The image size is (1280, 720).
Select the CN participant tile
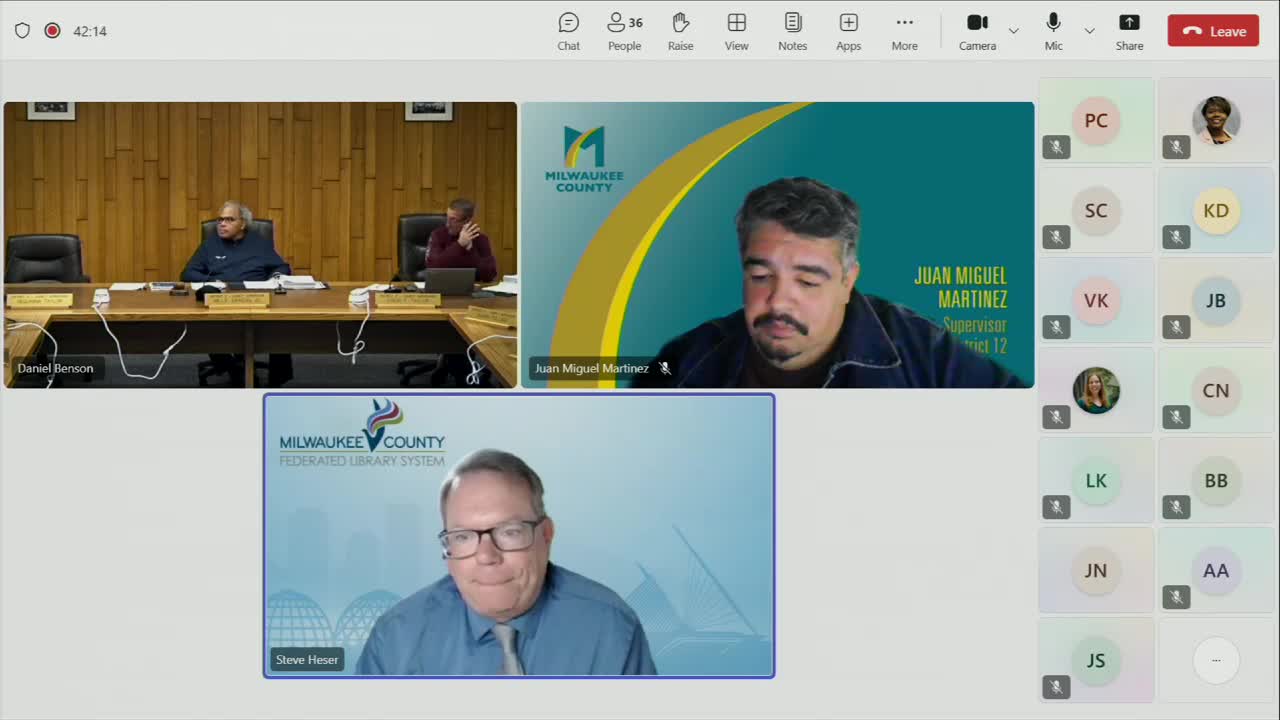point(1216,390)
